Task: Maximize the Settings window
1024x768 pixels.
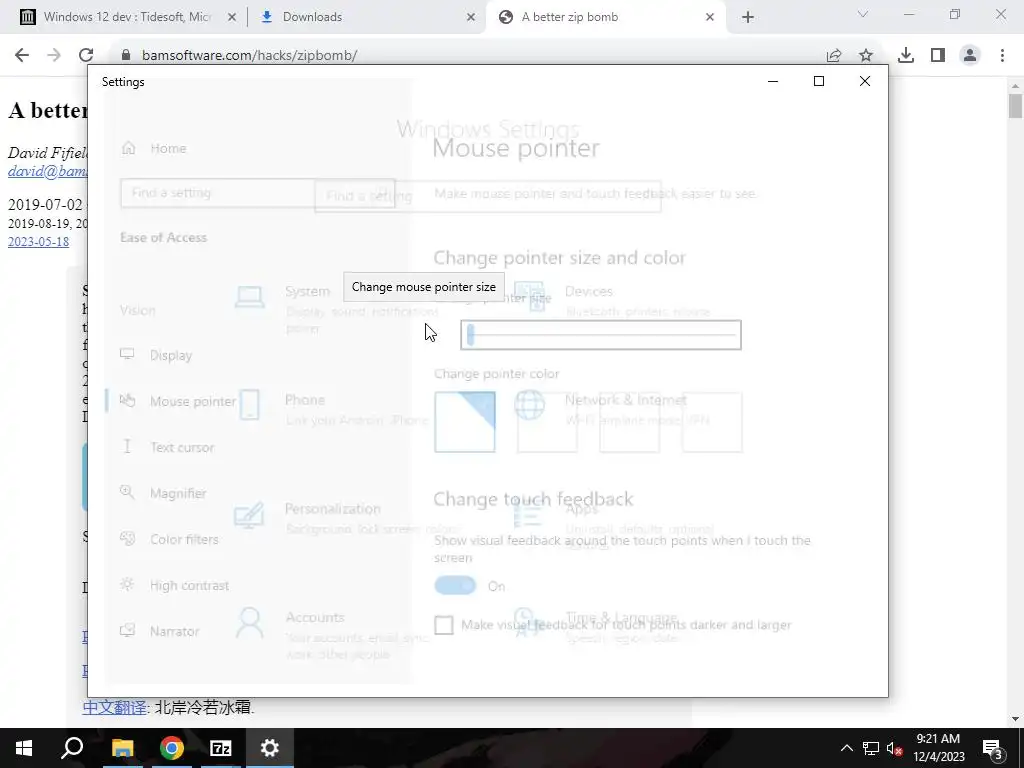Action: [x=819, y=81]
